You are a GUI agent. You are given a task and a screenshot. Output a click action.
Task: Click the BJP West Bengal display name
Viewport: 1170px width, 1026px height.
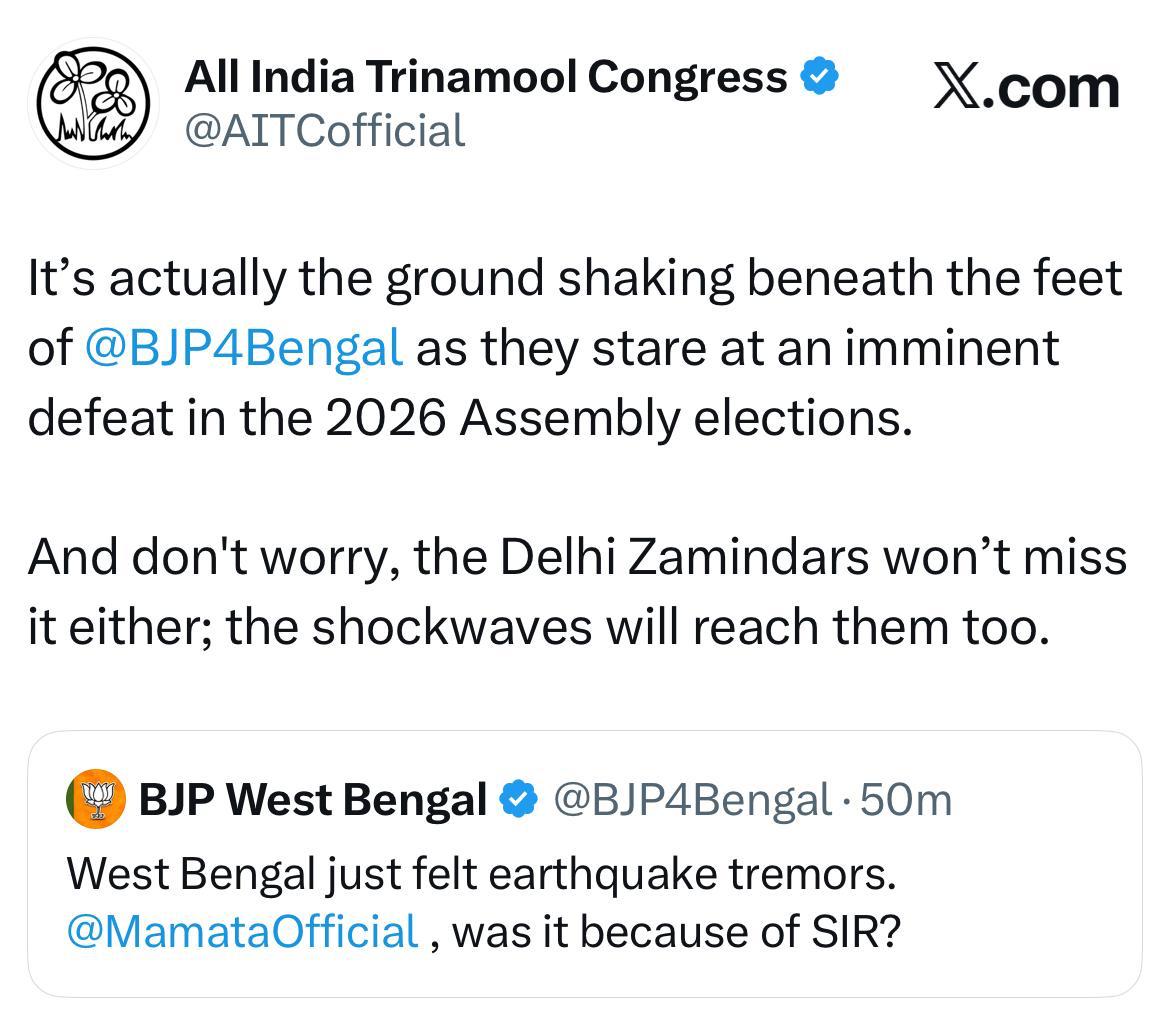coord(312,800)
